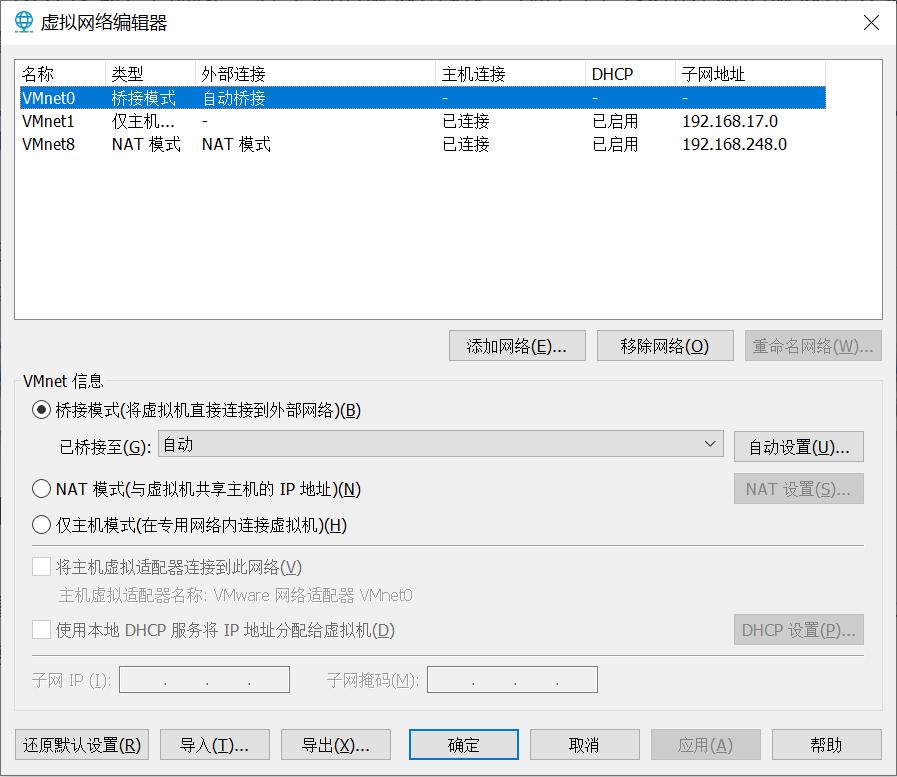This screenshot has width=897, height=777.
Task: Click the virtual network editor title bar icon
Action: point(20,24)
